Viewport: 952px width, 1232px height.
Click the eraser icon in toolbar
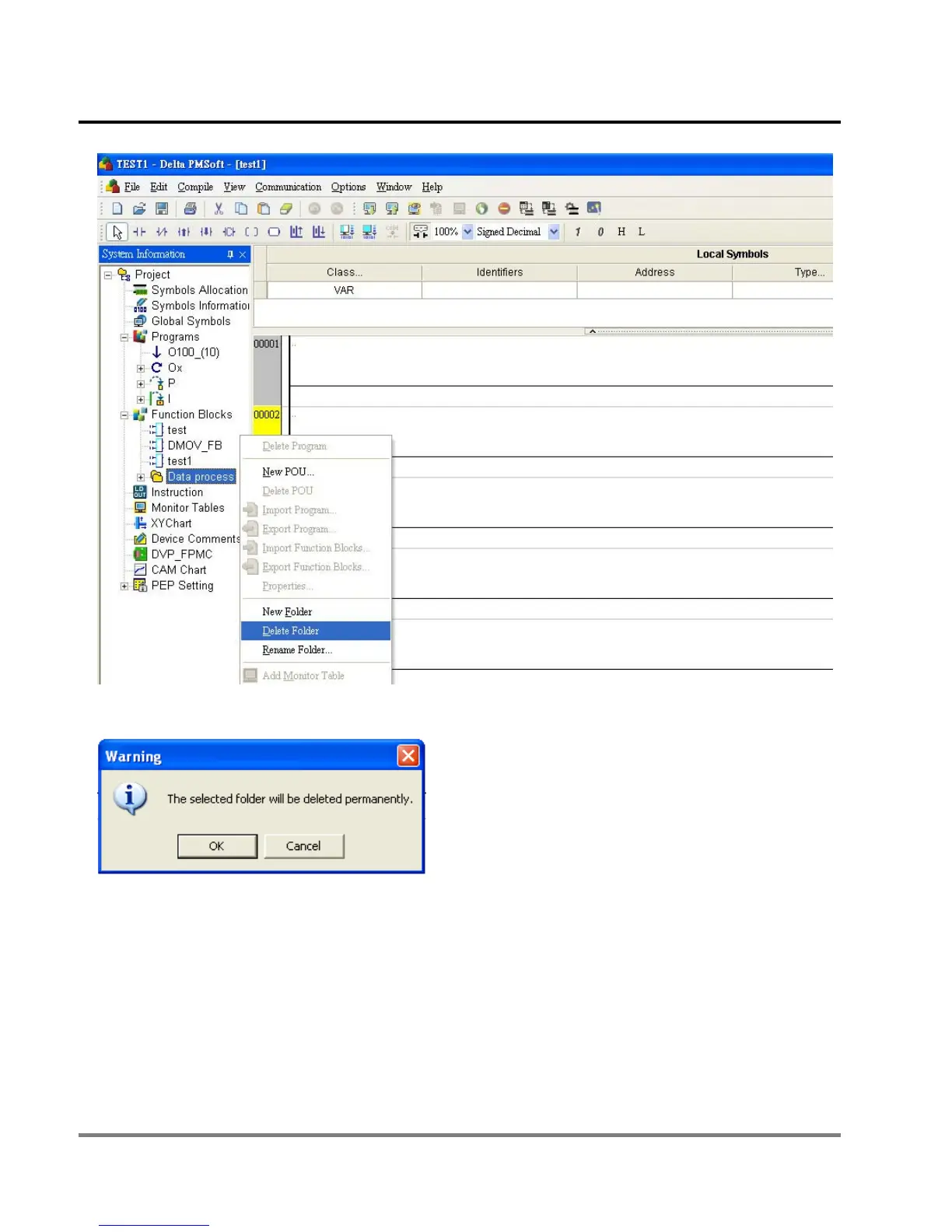[x=285, y=208]
